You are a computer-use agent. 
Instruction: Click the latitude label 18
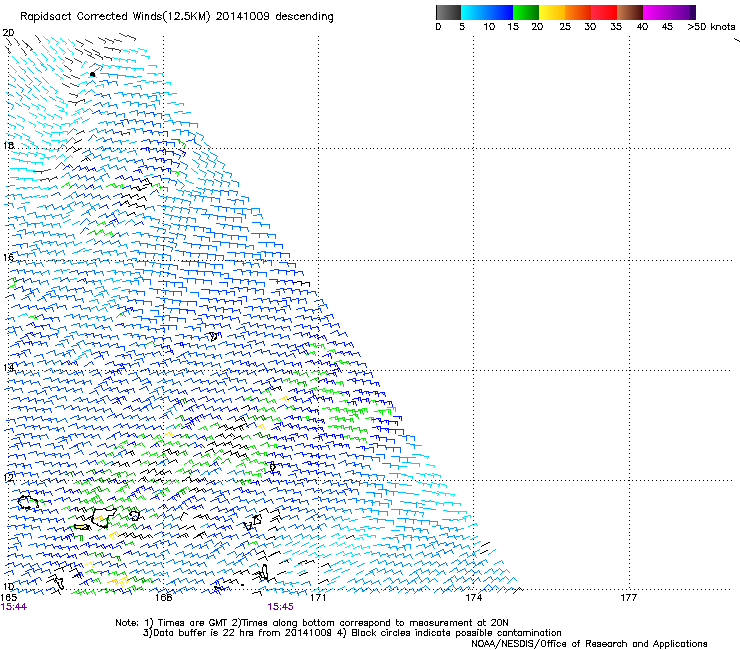pos(8,145)
